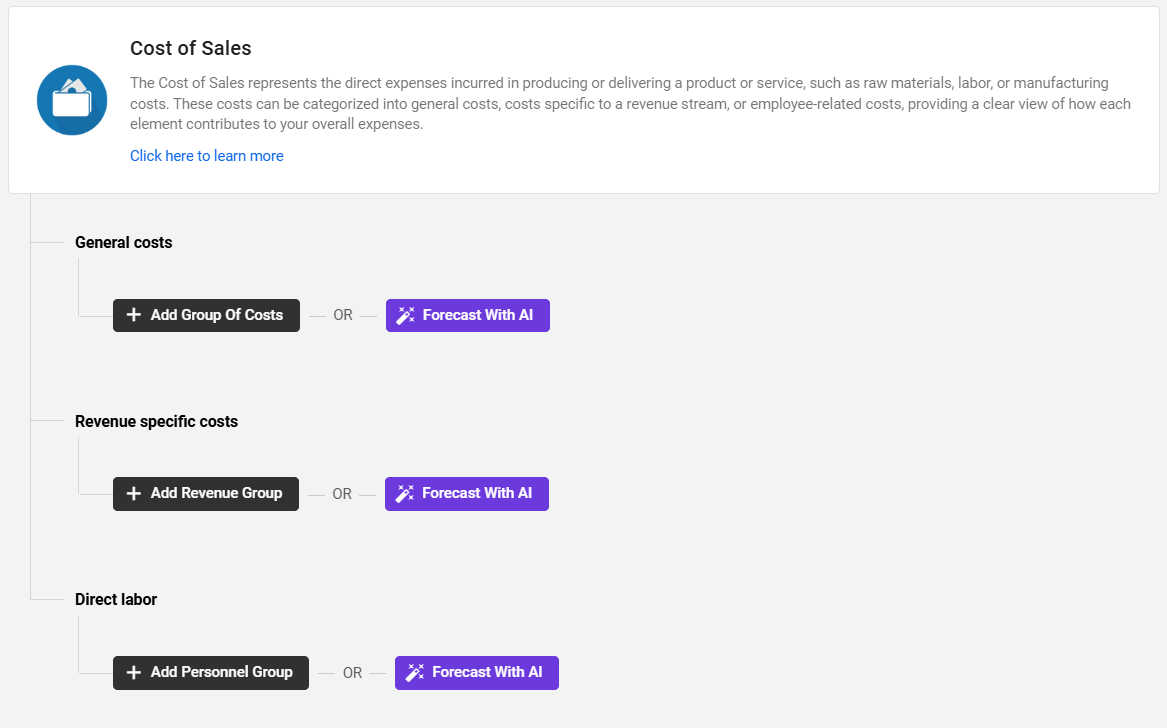Select the General costs tree heading
Image resolution: width=1167 pixels, height=728 pixels.
124,242
